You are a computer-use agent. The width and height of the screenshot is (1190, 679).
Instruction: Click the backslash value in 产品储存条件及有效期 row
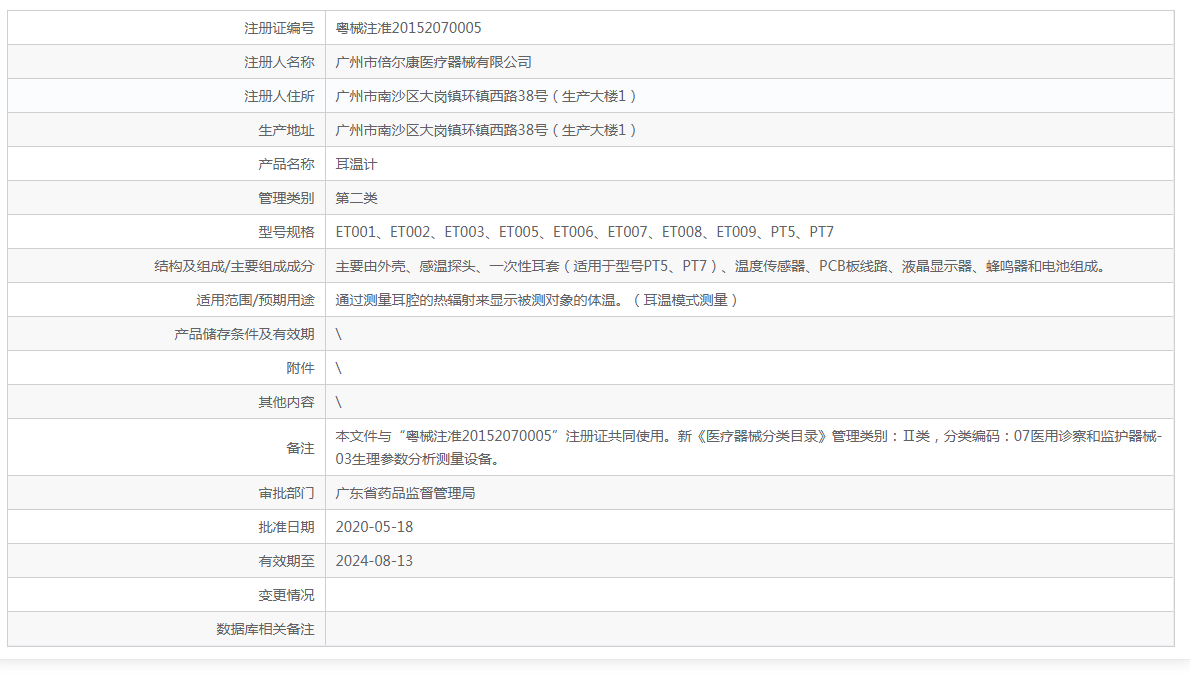(x=338, y=334)
